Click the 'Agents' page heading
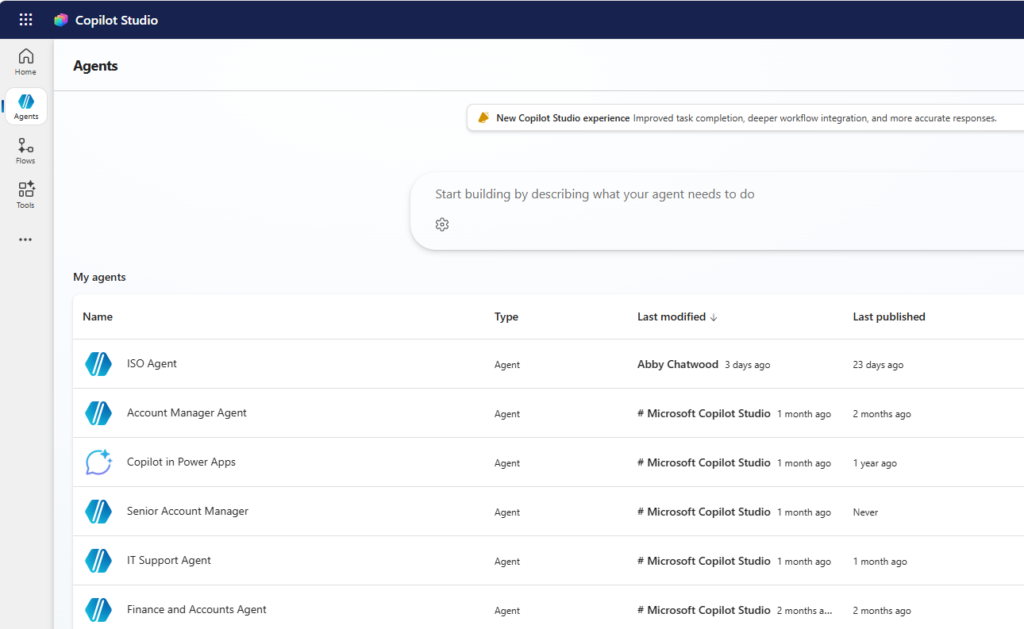 click(x=95, y=66)
